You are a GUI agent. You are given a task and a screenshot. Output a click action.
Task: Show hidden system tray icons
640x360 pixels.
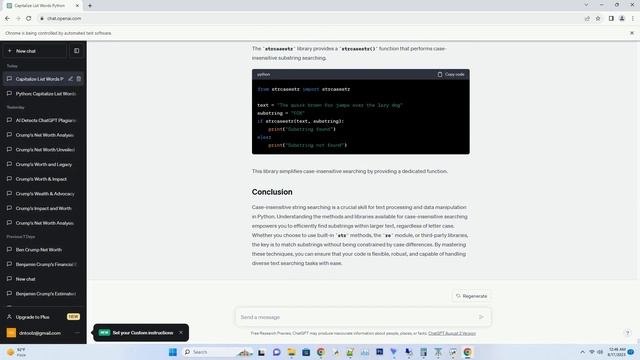click(x=582, y=352)
